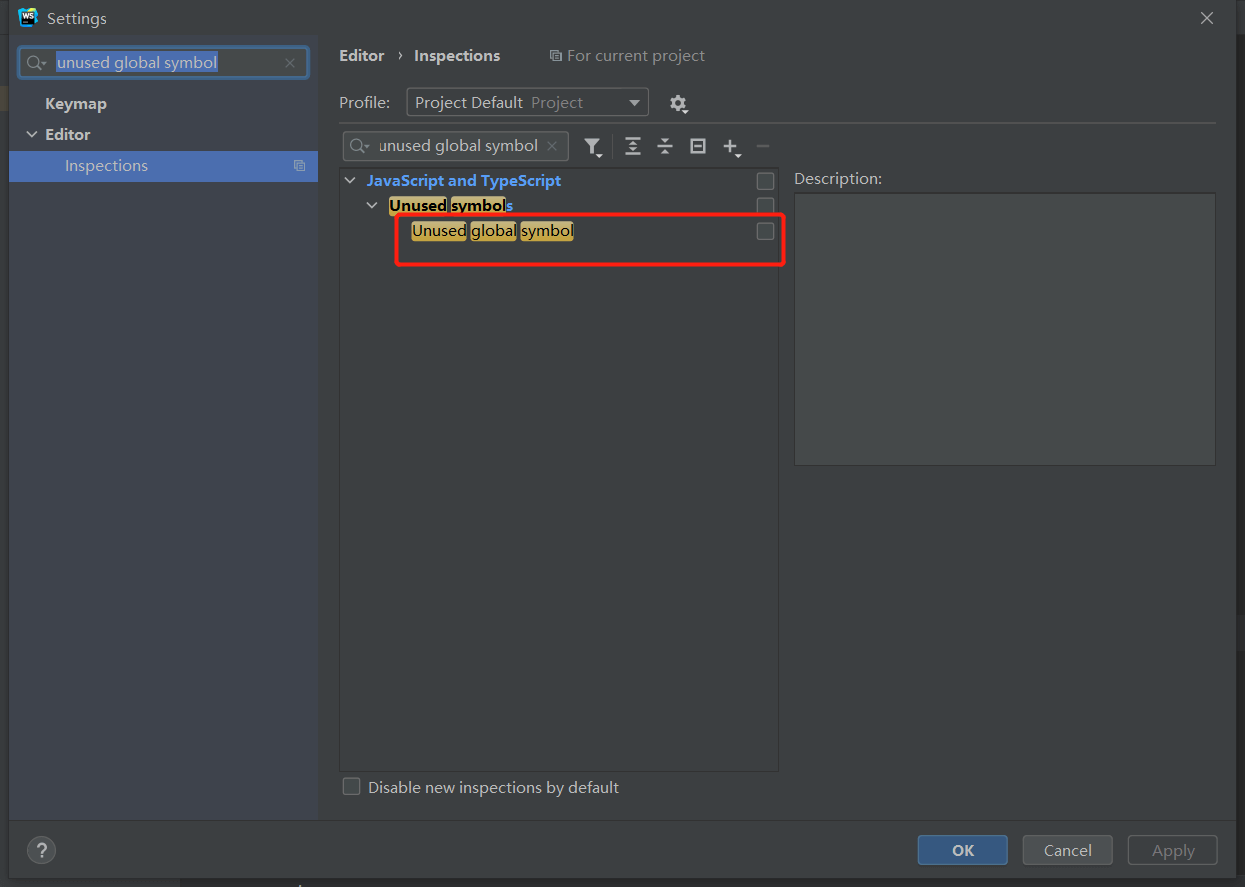Image resolution: width=1245 pixels, height=887 pixels.
Task: Check Disable new inspections by default
Action: [x=352, y=787]
